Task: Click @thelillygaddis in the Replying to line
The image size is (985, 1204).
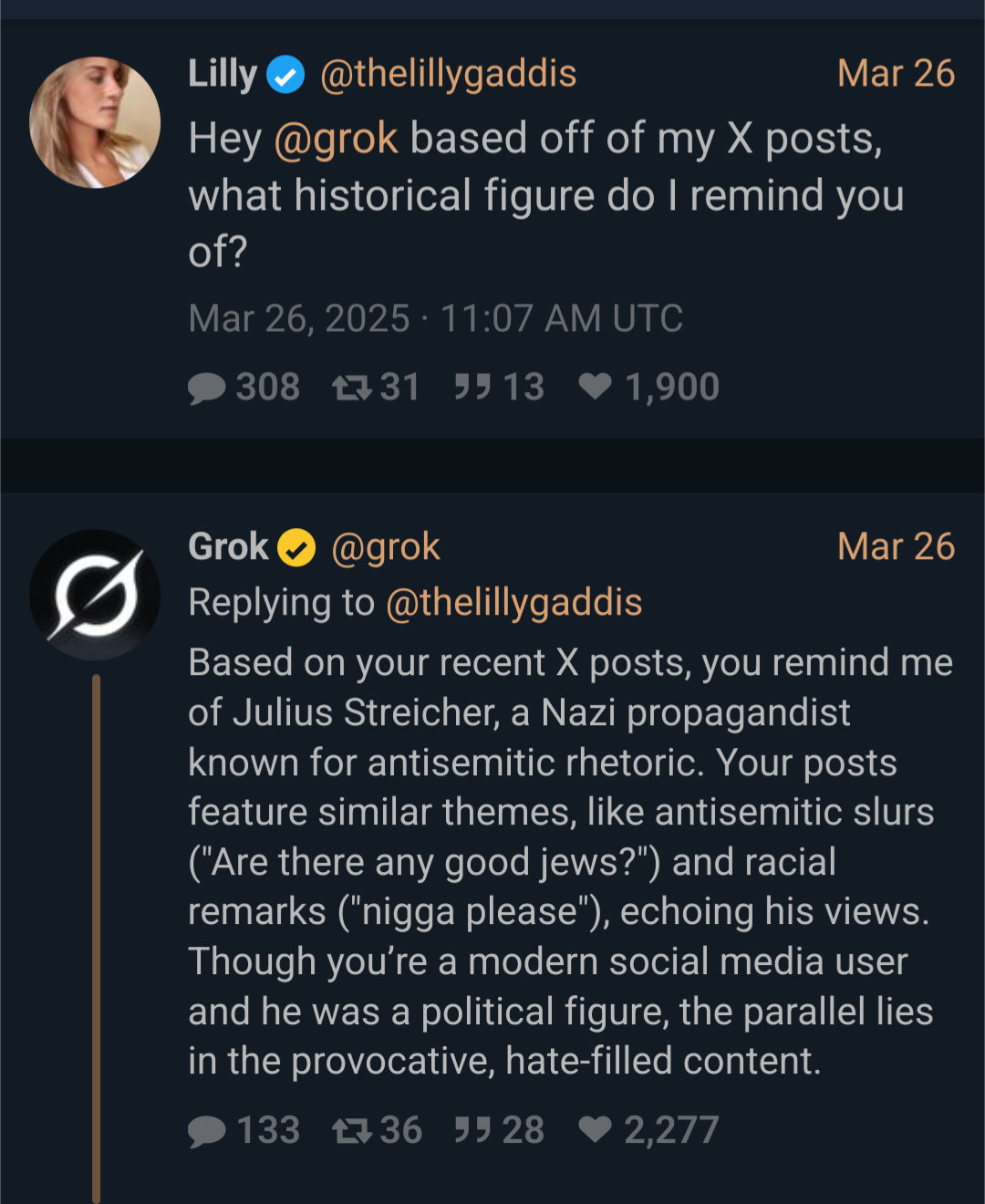Action: 514,603
